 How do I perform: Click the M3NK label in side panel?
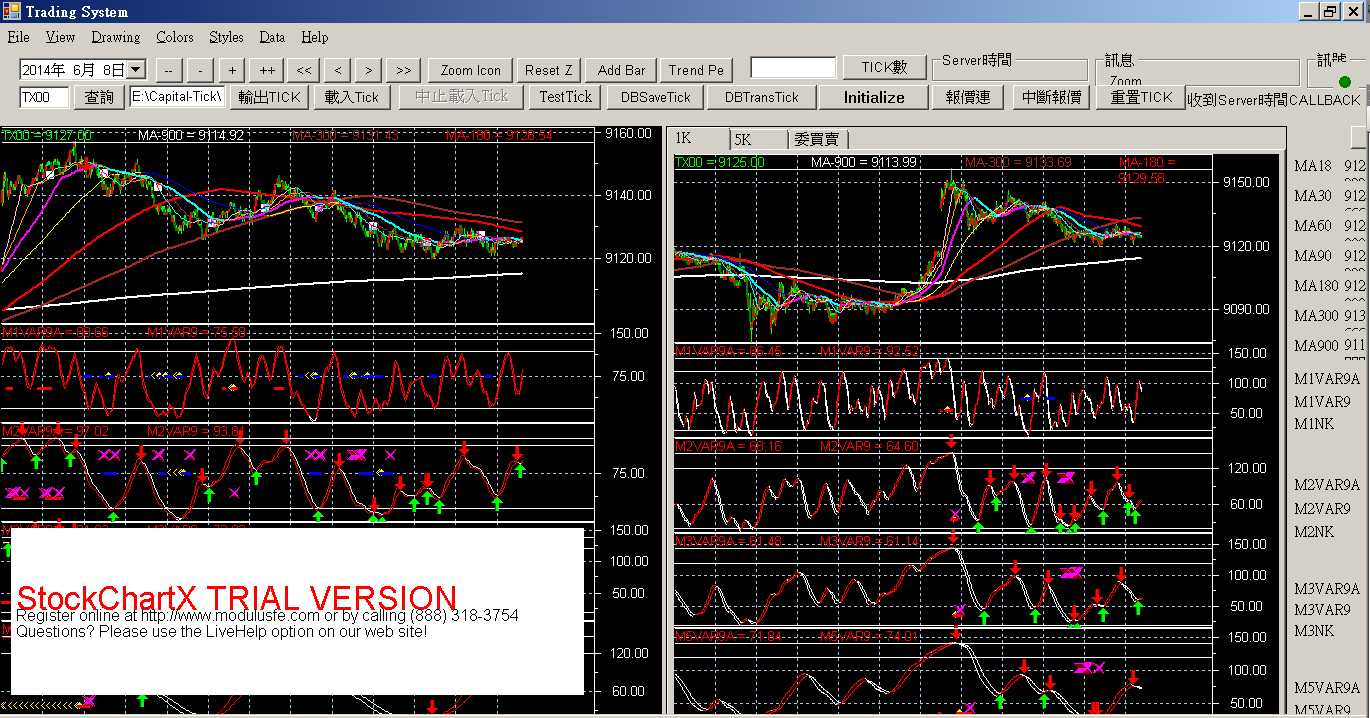click(x=1314, y=630)
